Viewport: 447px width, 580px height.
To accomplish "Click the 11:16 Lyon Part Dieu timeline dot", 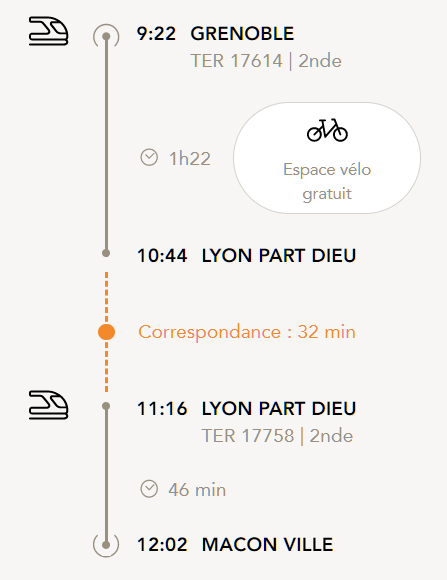I will point(106,406).
